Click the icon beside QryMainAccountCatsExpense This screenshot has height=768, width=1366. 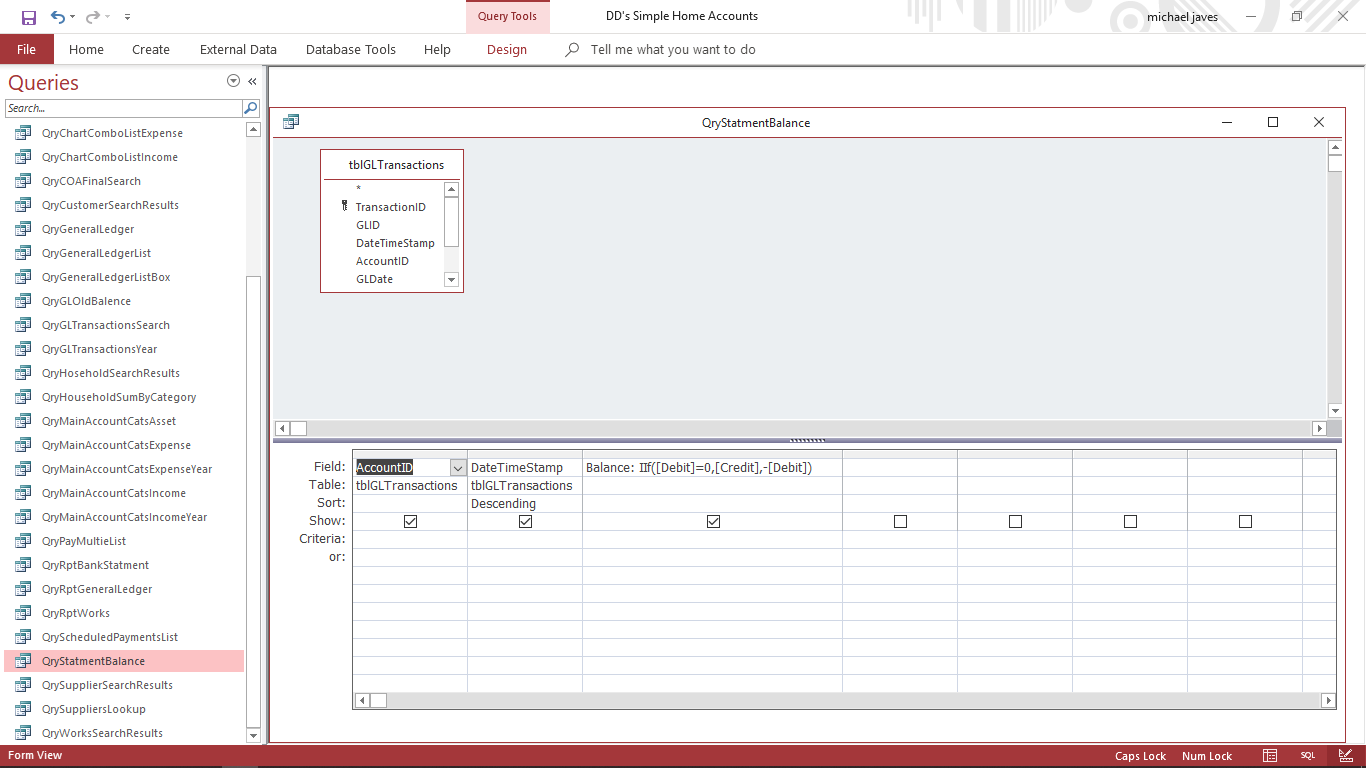23,445
